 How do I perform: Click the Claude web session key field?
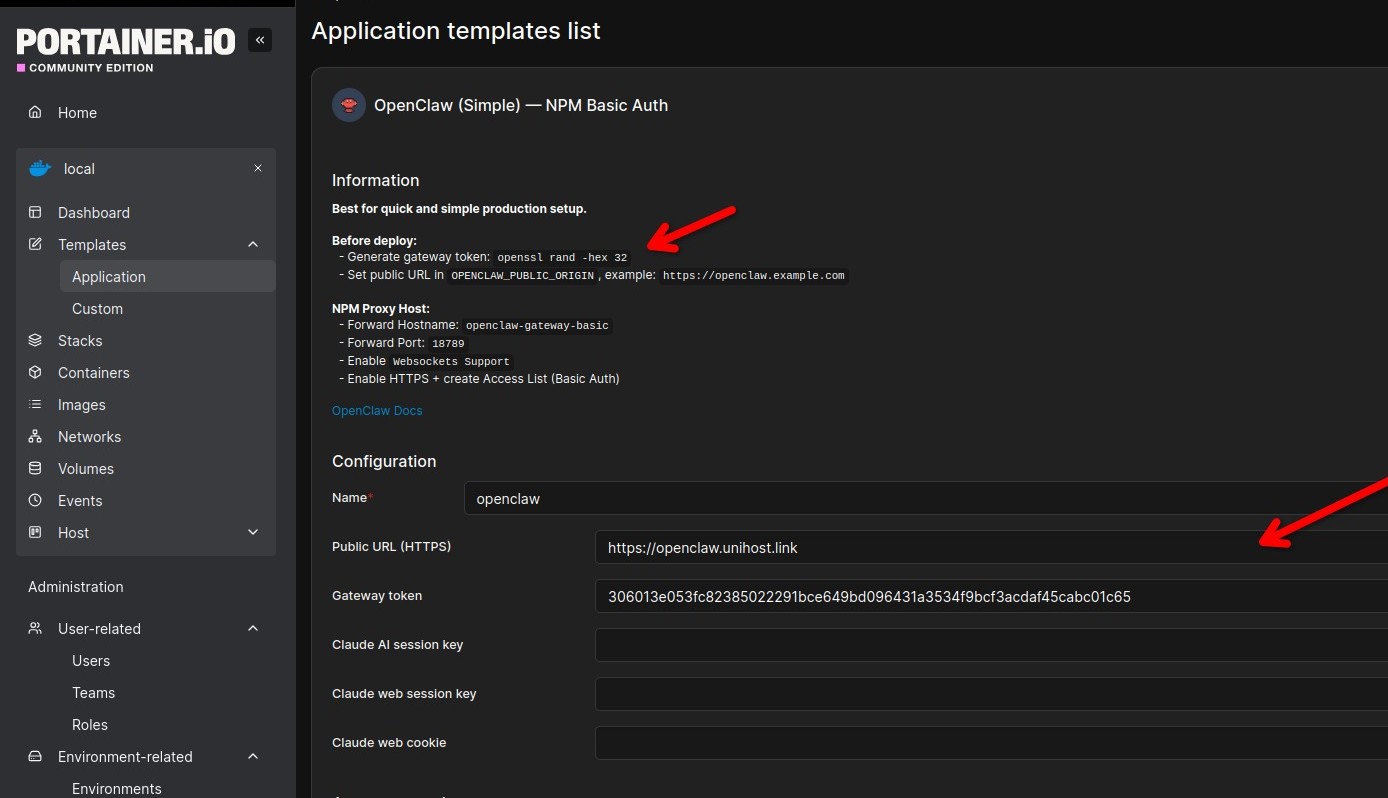tap(991, 694)
